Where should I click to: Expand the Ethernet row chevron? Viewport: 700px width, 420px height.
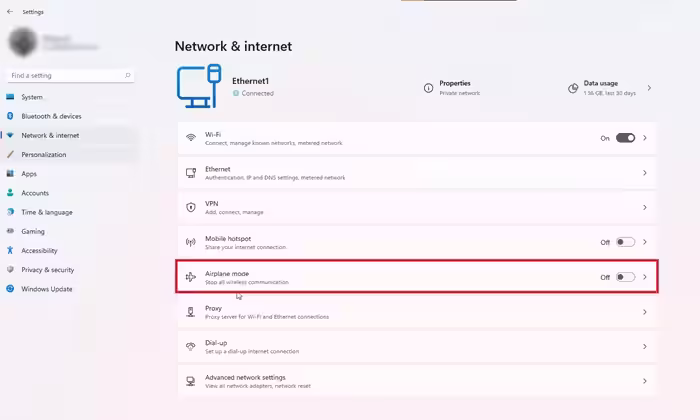(645, 173)
